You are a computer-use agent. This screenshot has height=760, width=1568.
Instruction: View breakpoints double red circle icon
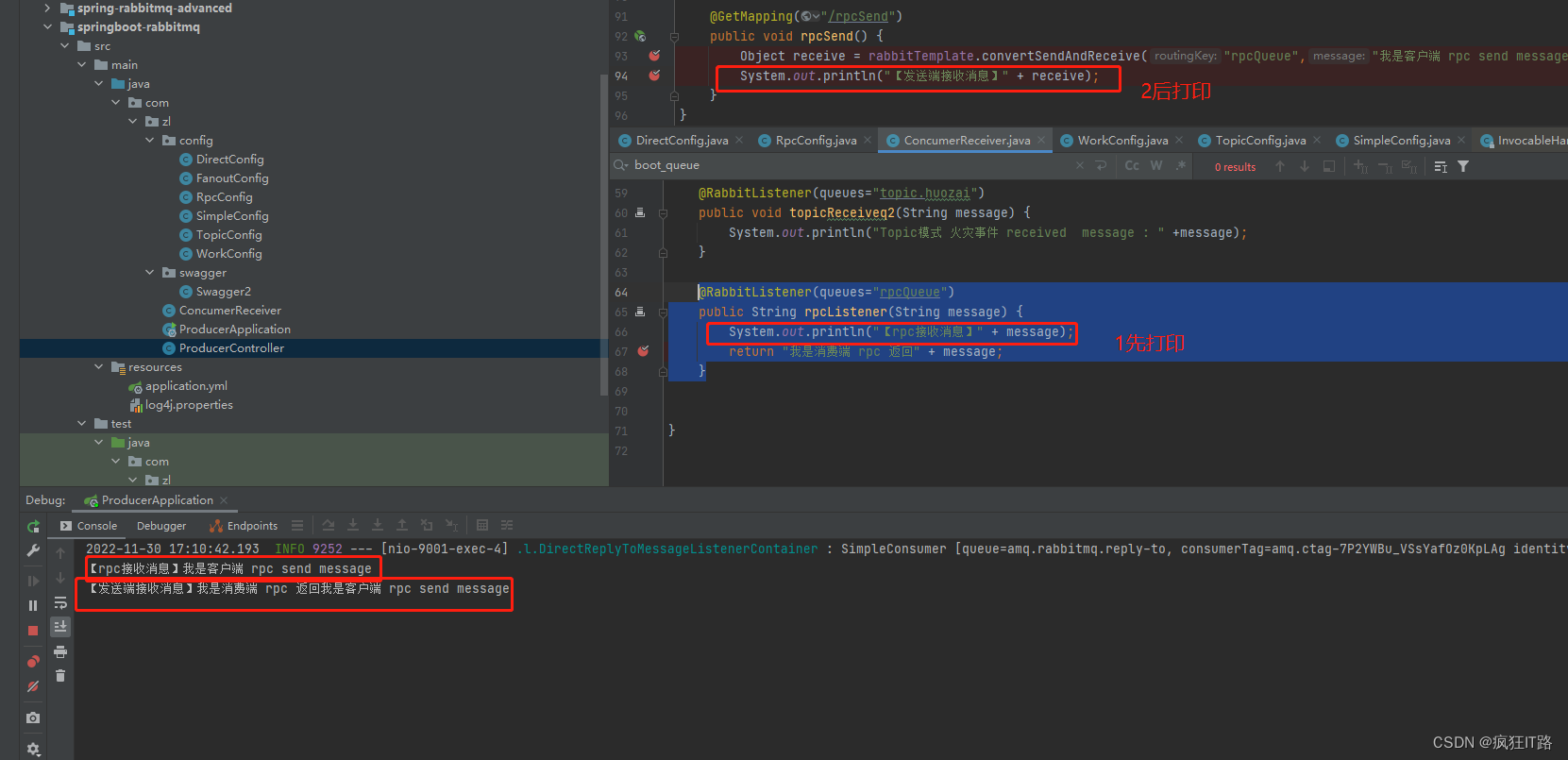point(33,662)
